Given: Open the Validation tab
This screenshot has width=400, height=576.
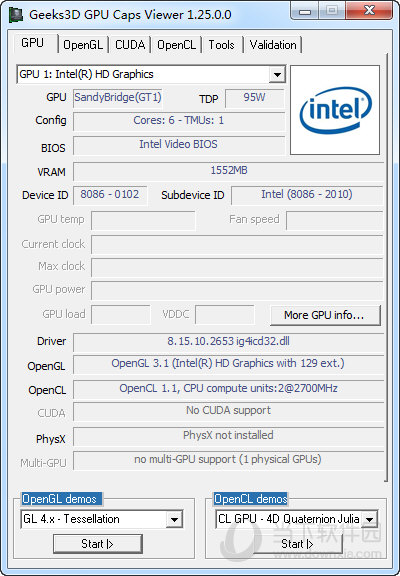Looking at the screenshot, I should coord(273,45).
